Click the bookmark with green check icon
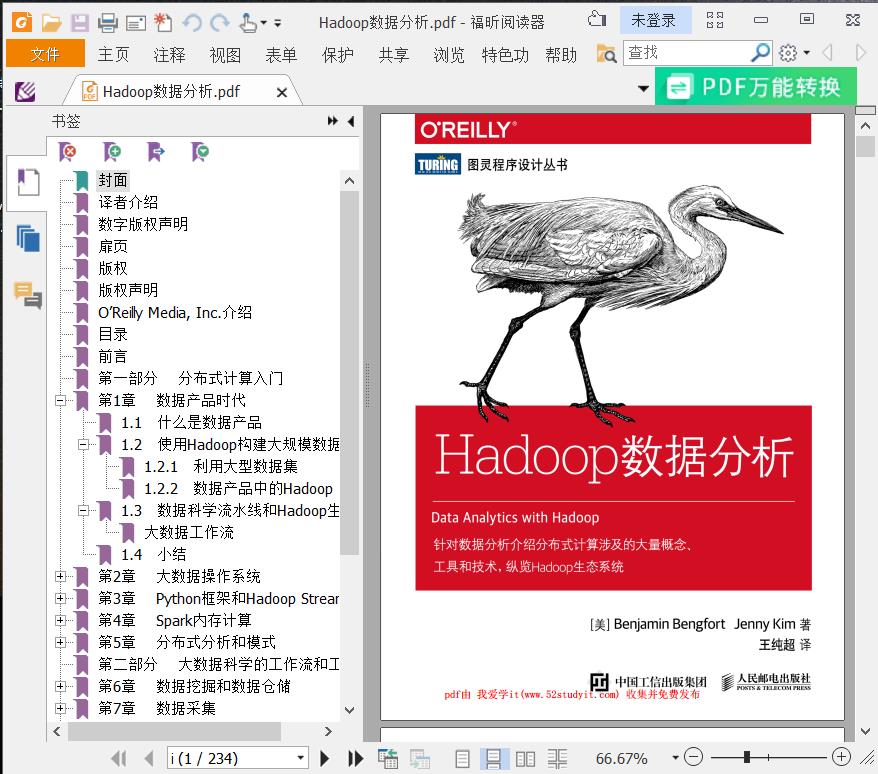The width and height of the screenshot is (878, 774). point(200,151)
